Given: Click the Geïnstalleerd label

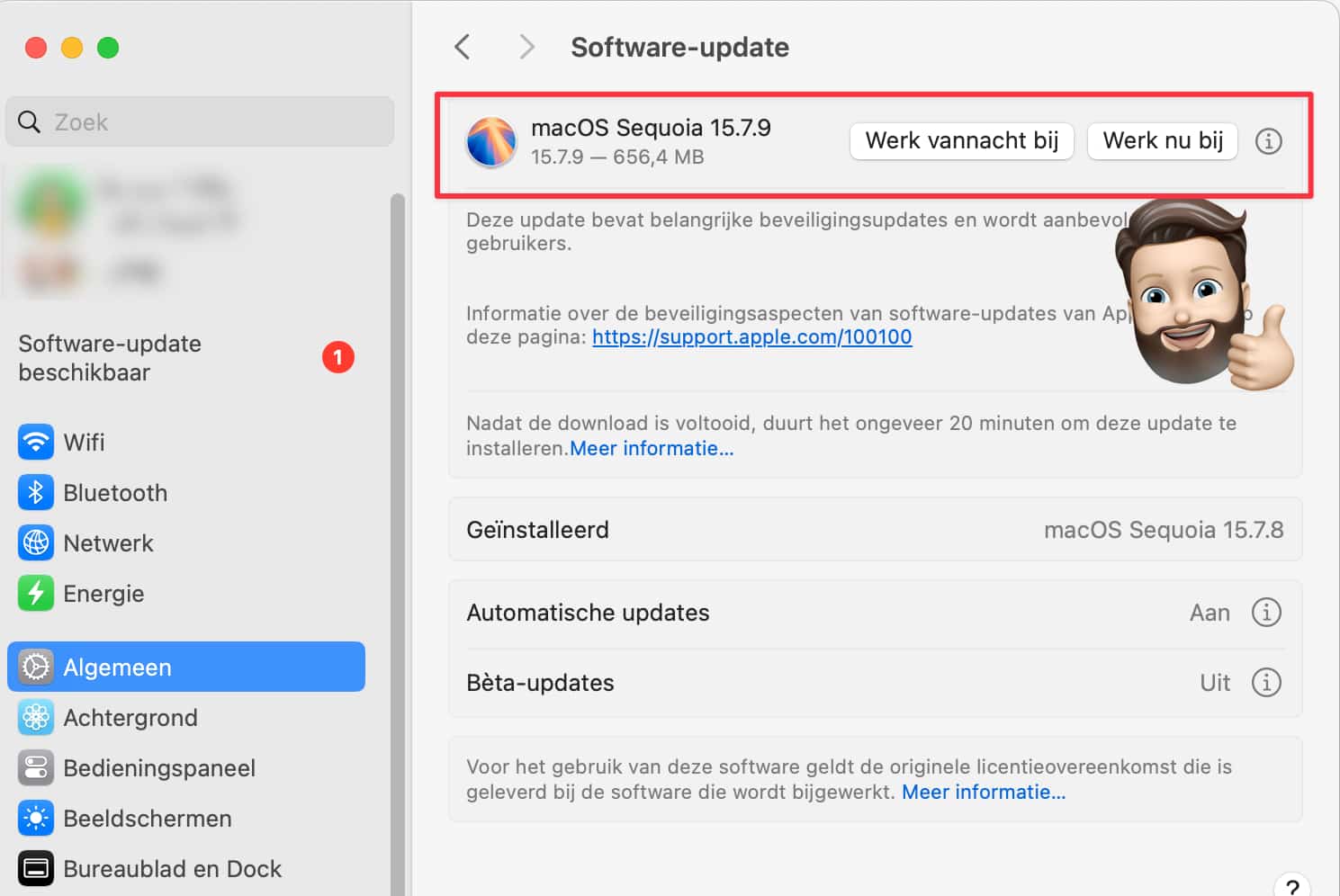Looking at the screenshot, I should coord(537,530).
